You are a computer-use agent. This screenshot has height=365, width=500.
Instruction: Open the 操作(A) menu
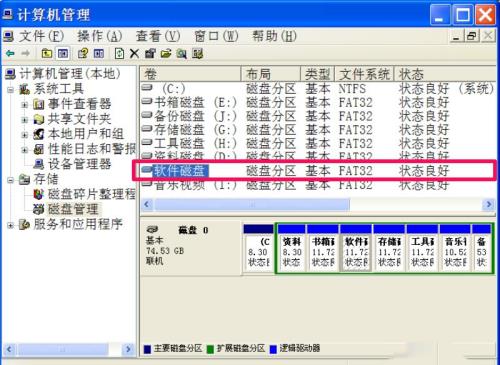100,36
